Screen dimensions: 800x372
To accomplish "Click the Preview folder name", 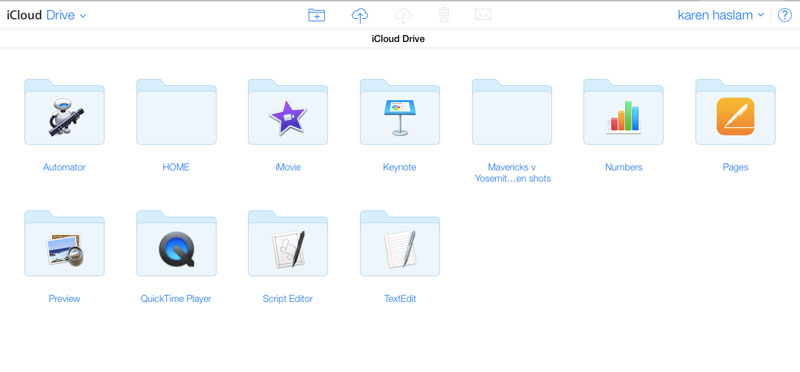I will tap(64, 299).
